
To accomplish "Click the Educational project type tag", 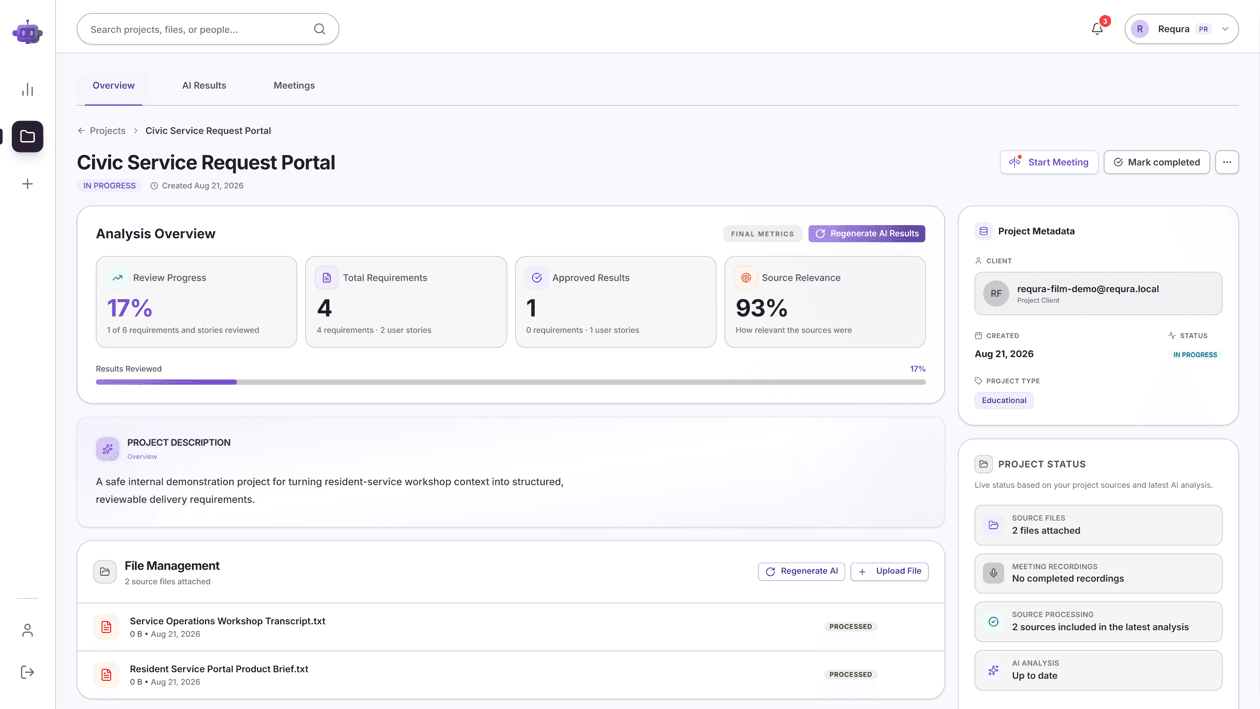I will tap(1004, 400).
